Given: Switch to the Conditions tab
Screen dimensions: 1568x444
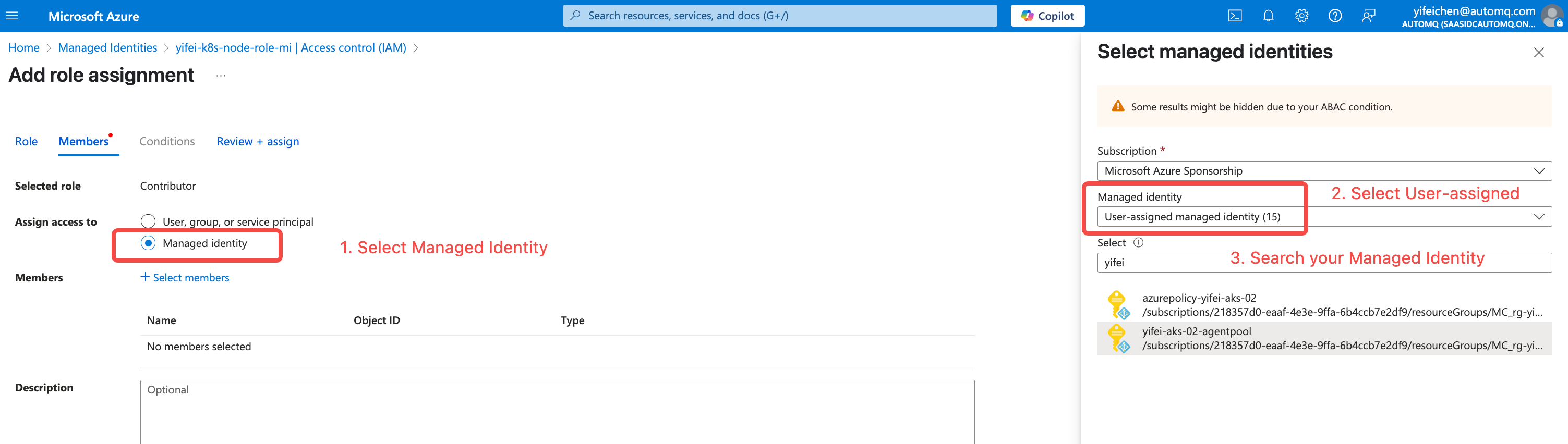Looking at the screenshot, I should (x=167, y=141).
